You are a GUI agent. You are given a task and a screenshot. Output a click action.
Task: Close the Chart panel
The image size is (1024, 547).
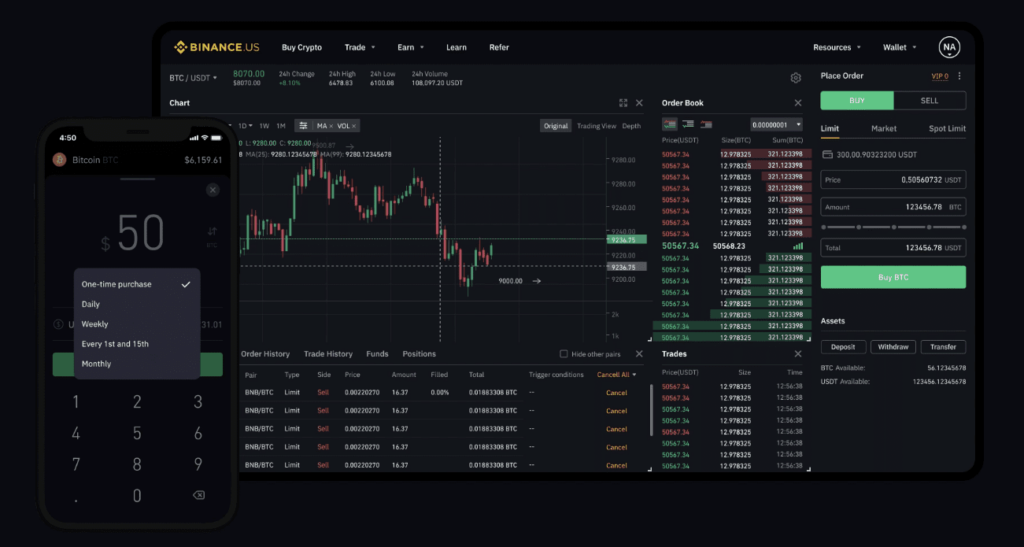click(639, 103)
